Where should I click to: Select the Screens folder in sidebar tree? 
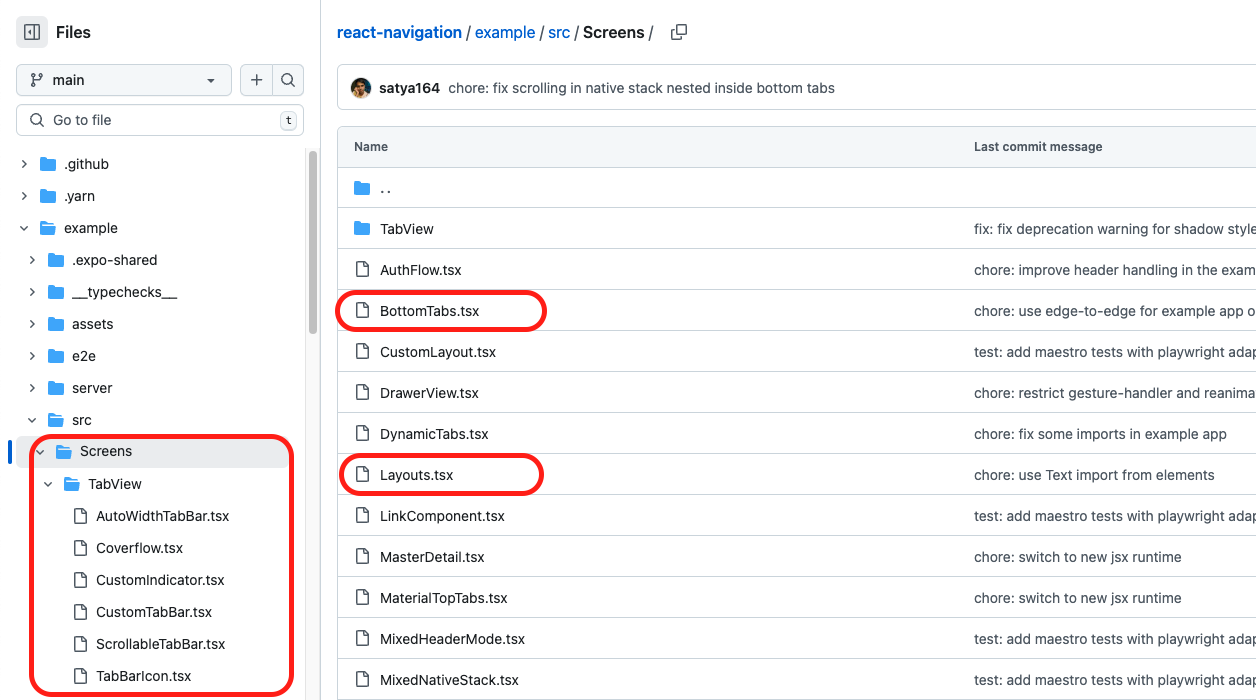[106, 452]
